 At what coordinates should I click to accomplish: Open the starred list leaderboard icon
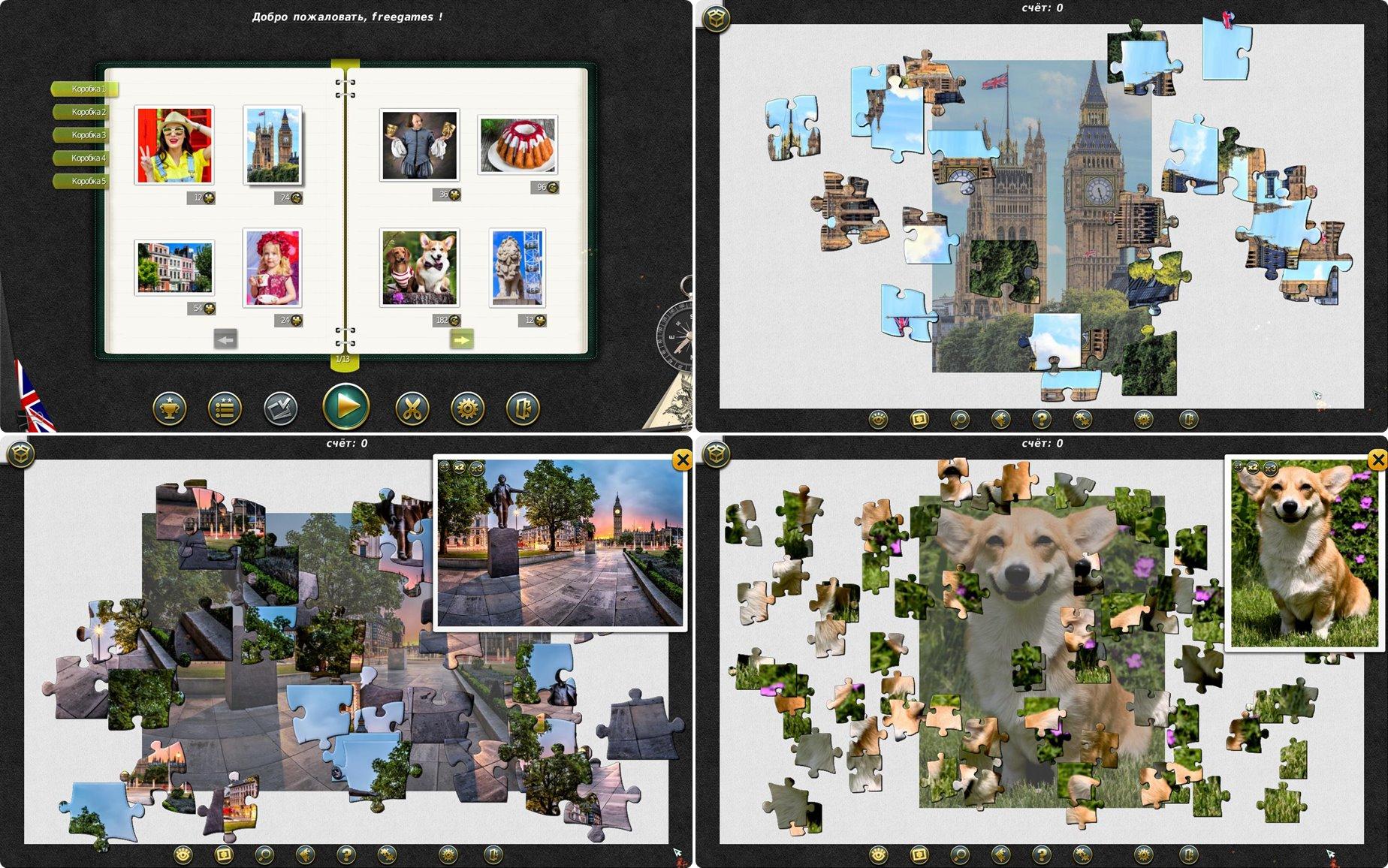click(225, 409)
